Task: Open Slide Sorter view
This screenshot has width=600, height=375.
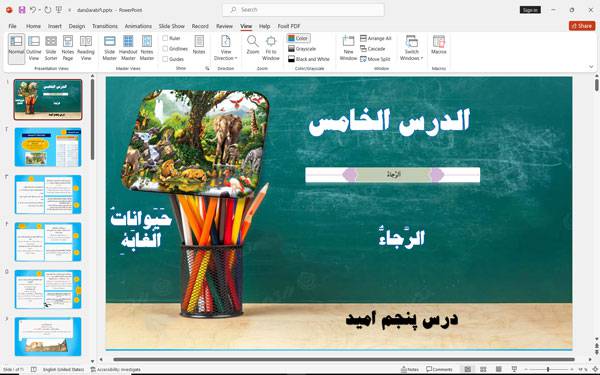Action: pos(51,48)
